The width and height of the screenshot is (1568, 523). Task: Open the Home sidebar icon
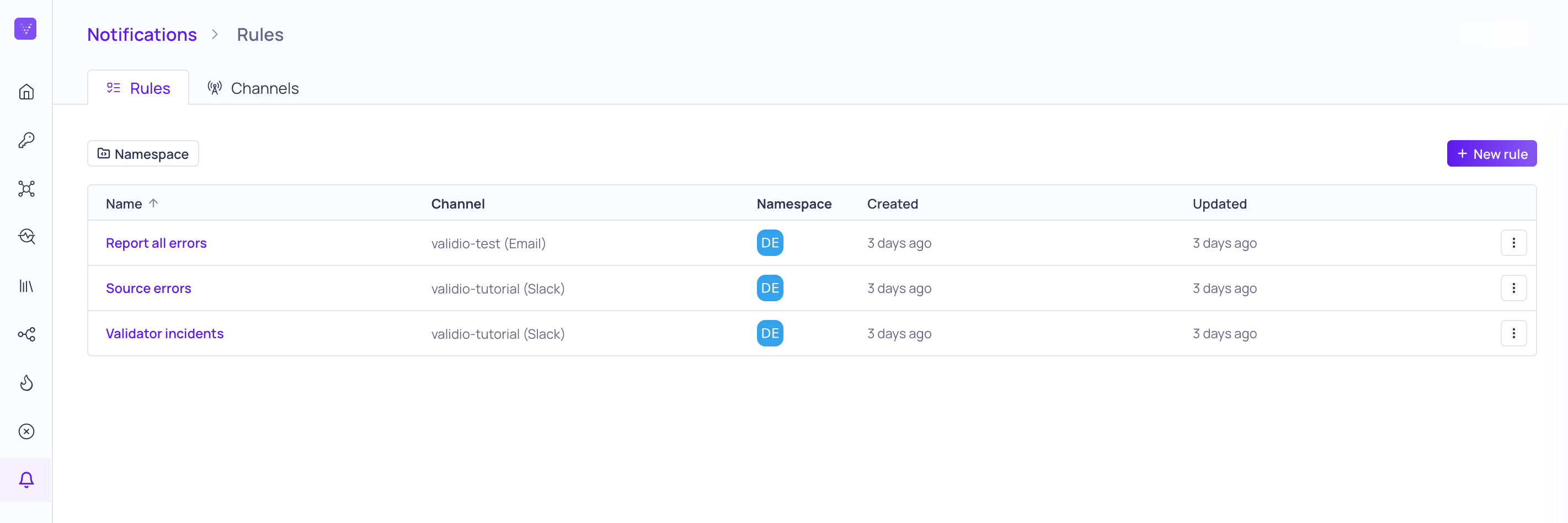click(26, 92)
